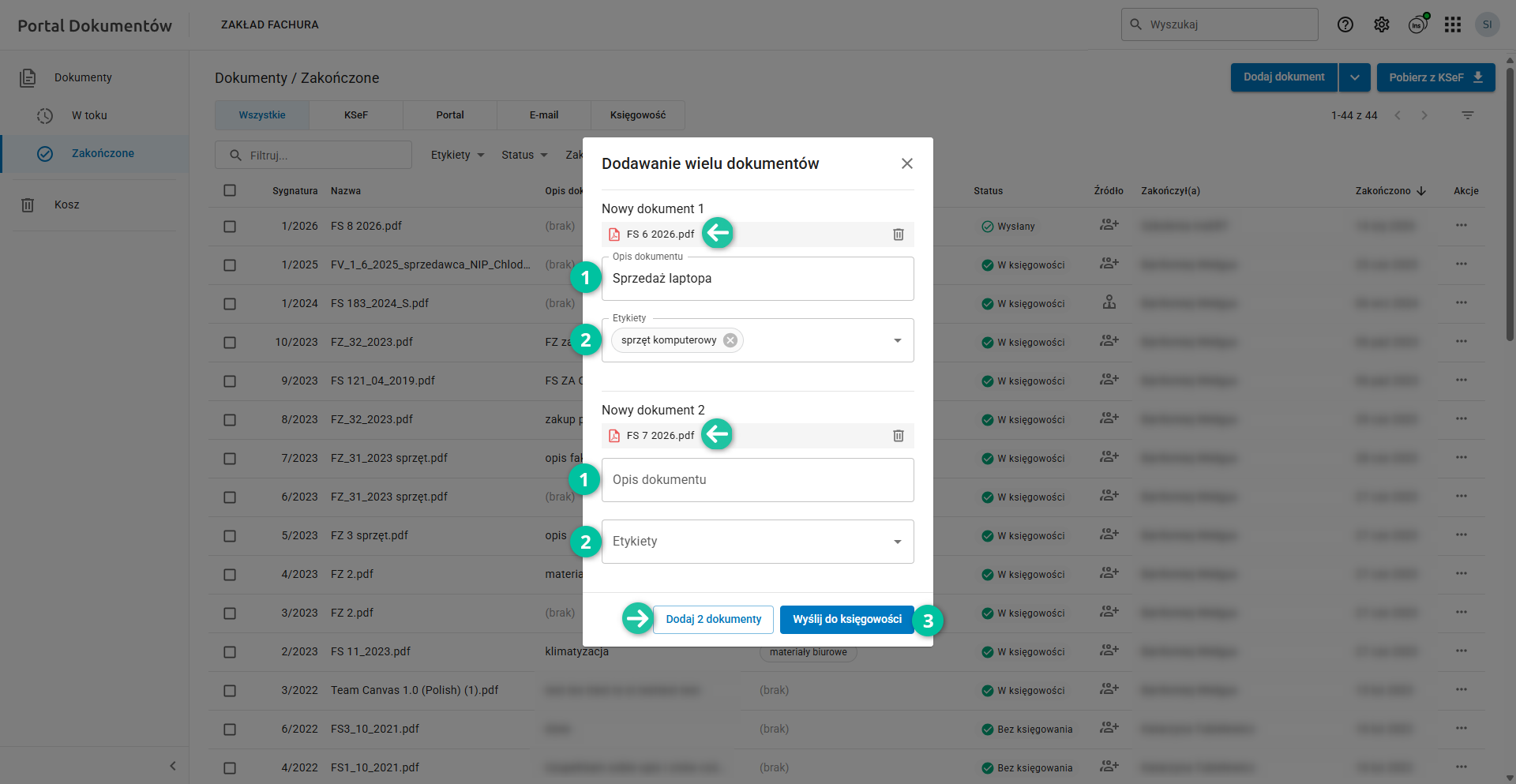Open the apps grid launcher icon
Viewport: 1516px width, 784px height.
point(1452,24)
